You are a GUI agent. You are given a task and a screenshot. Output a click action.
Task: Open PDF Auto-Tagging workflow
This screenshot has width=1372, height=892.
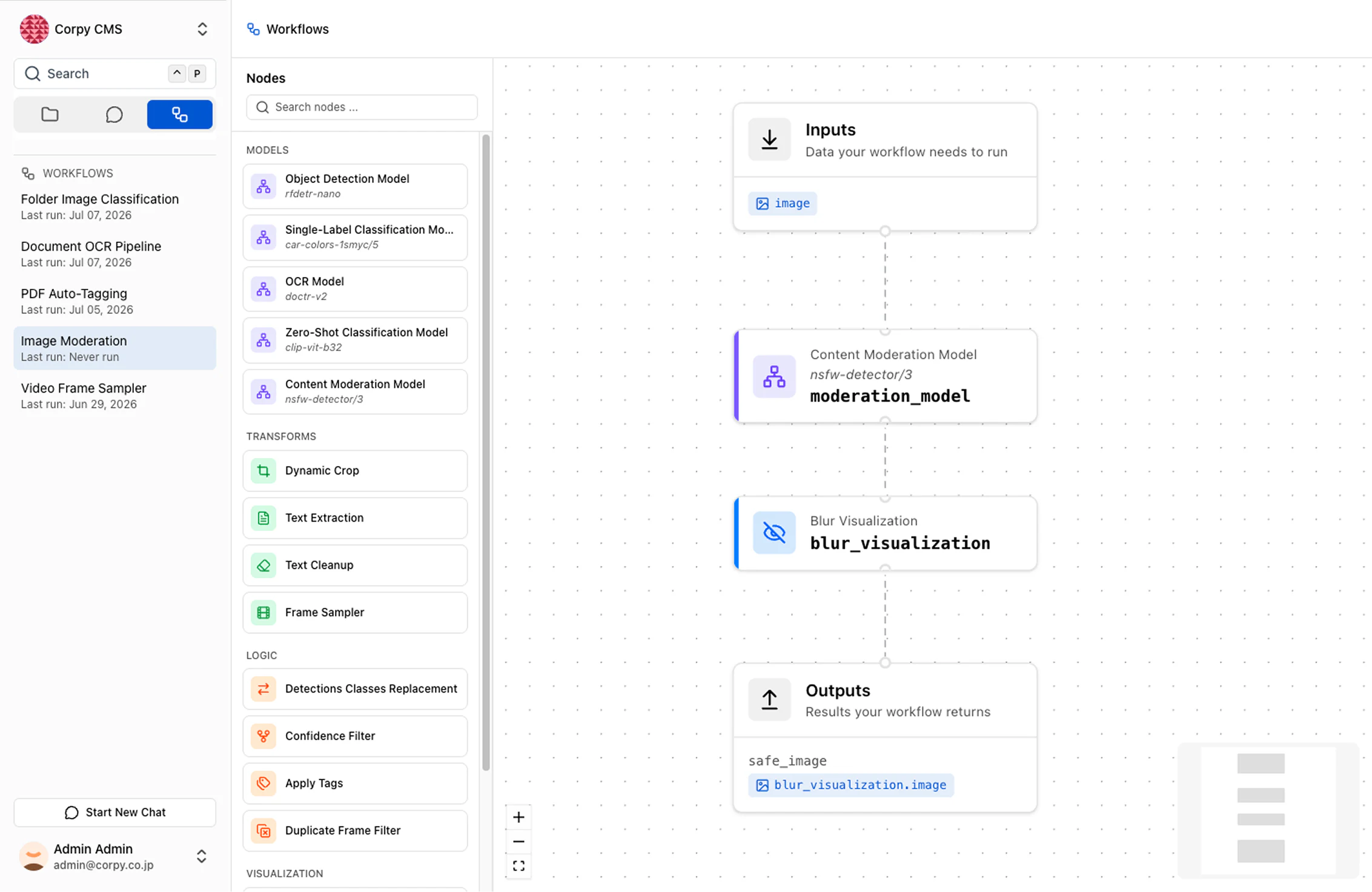(x=114, y=301)
